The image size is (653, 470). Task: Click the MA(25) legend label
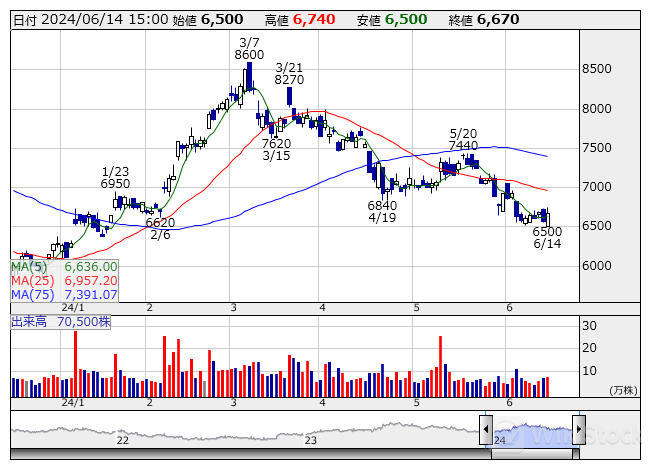point(31,281)
